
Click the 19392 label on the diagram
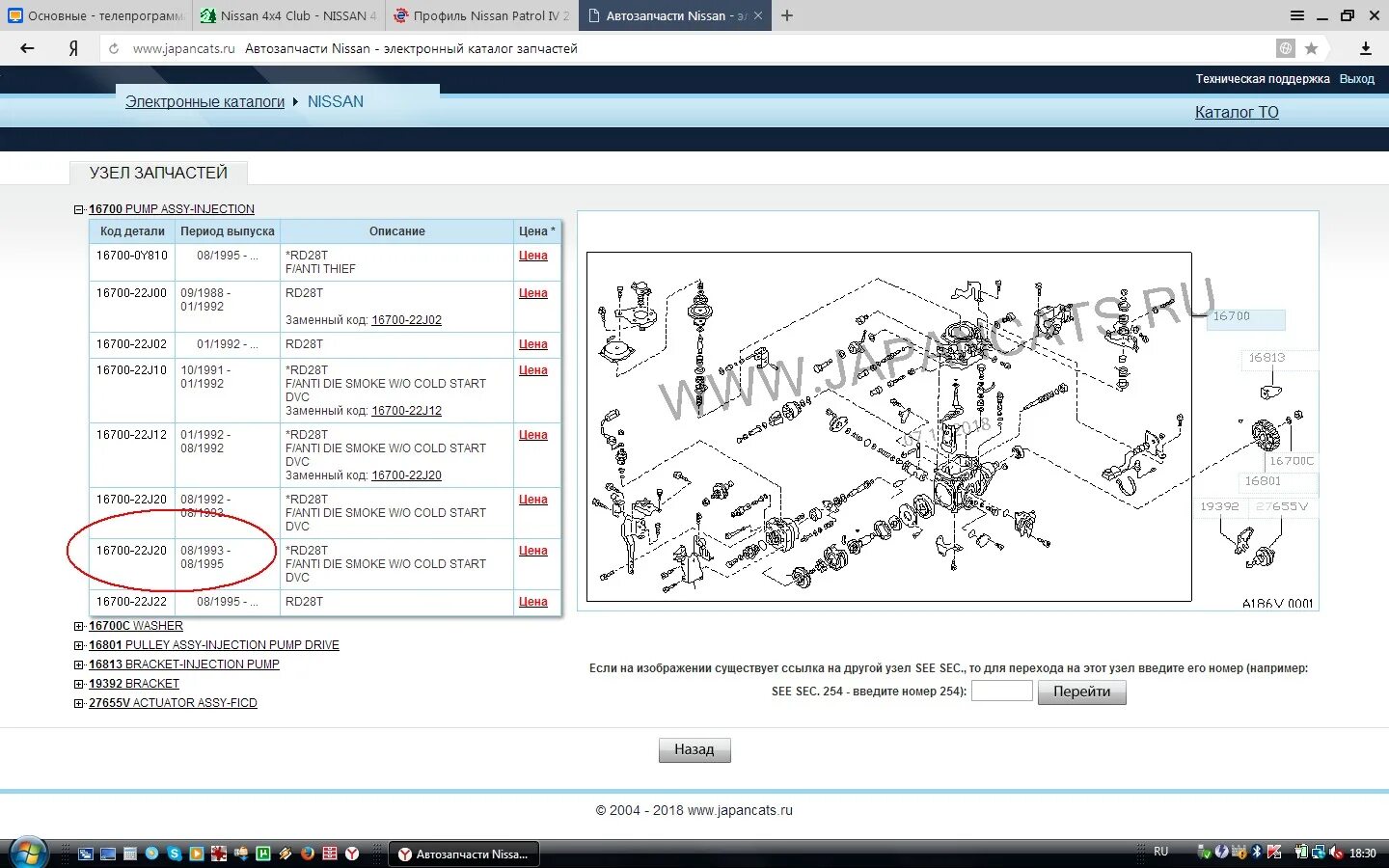(1219, 506)
